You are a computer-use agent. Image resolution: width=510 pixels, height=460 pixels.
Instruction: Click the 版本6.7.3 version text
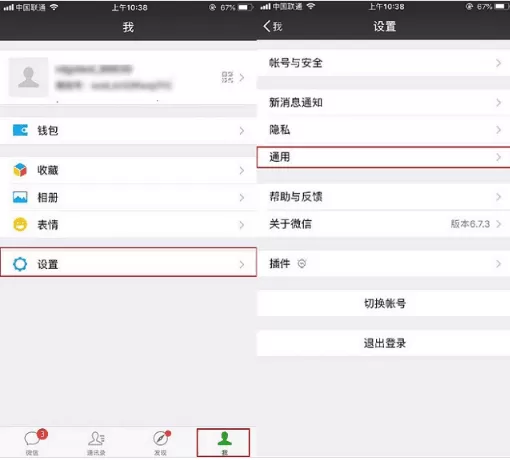[x=470, y=224]
